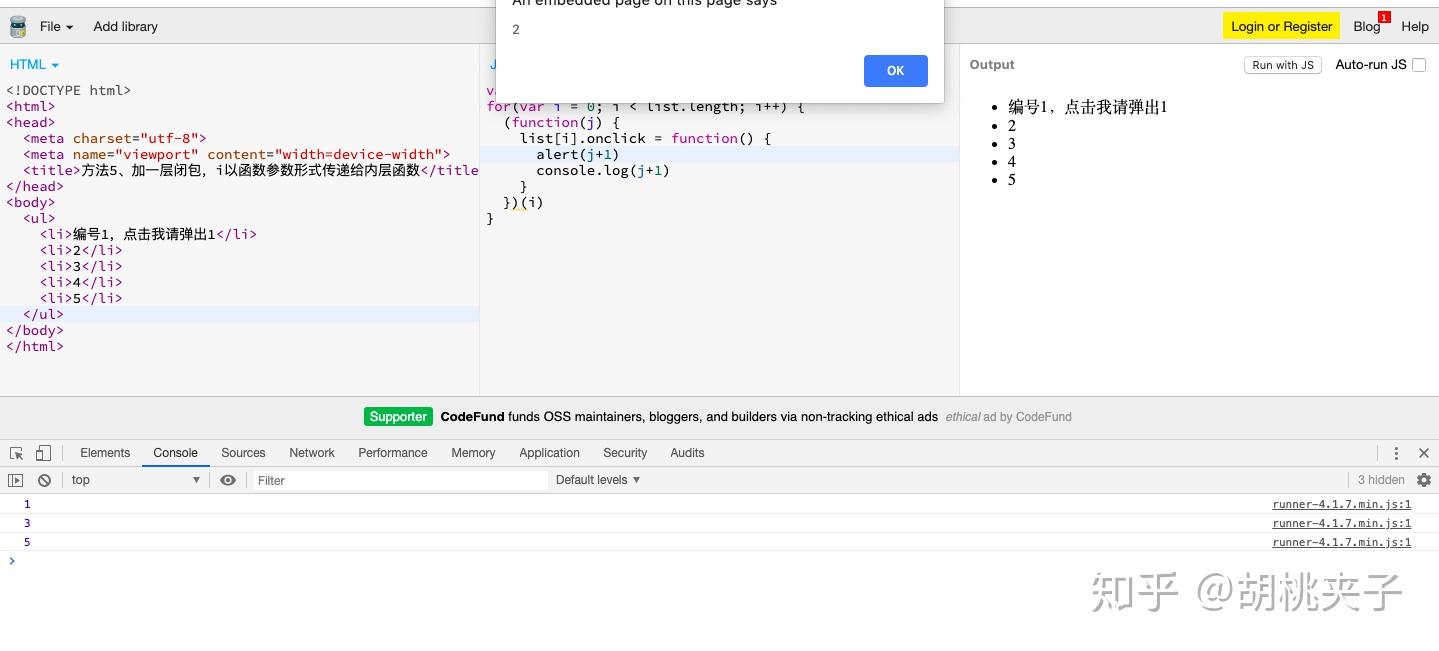This screenshot has height=651, width=1439.
Task: Switch to the Network tab
Action: [312, 453]
